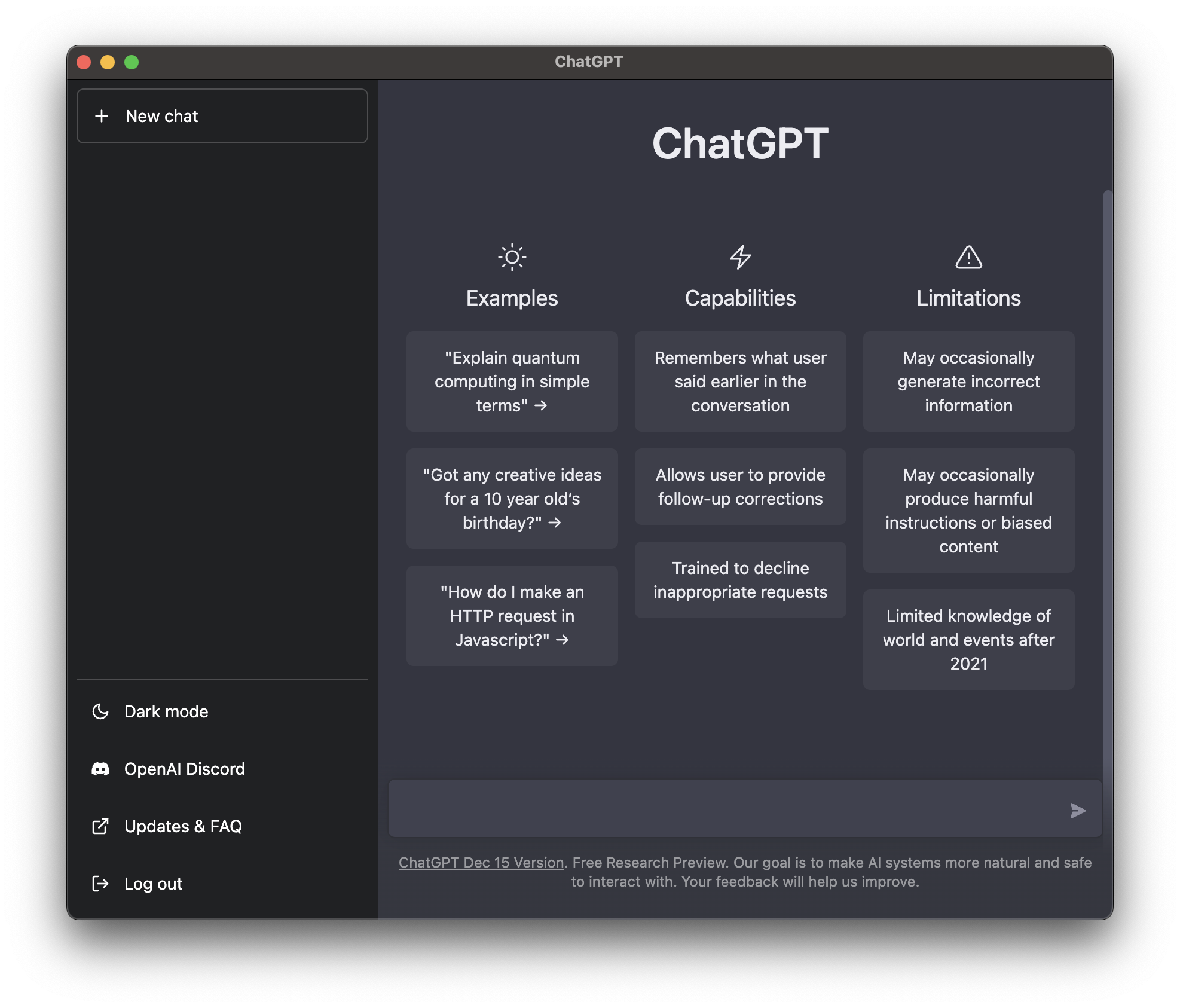Open the birthday ideas example prompt
Image resolution: width=1180 pixels, height=1008 pixels.
coord(512,498)
